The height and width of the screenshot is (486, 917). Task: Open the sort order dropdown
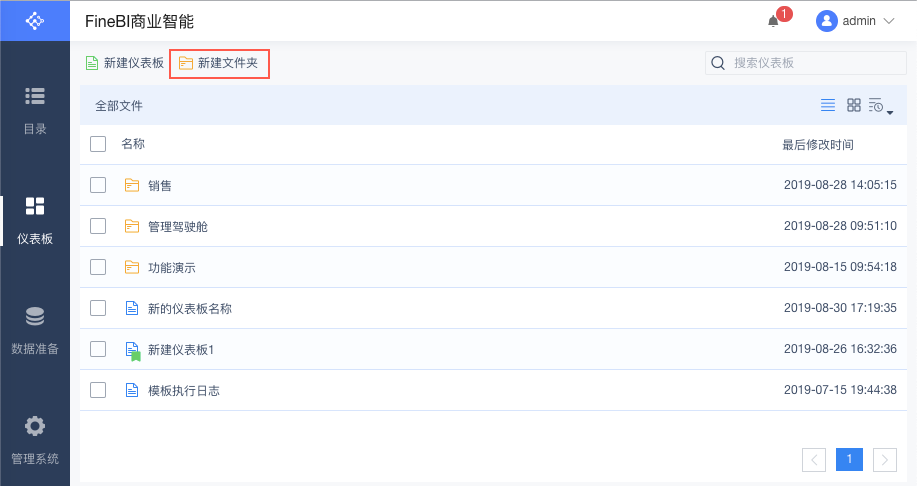pyautogui.click(x=880, y=106)
